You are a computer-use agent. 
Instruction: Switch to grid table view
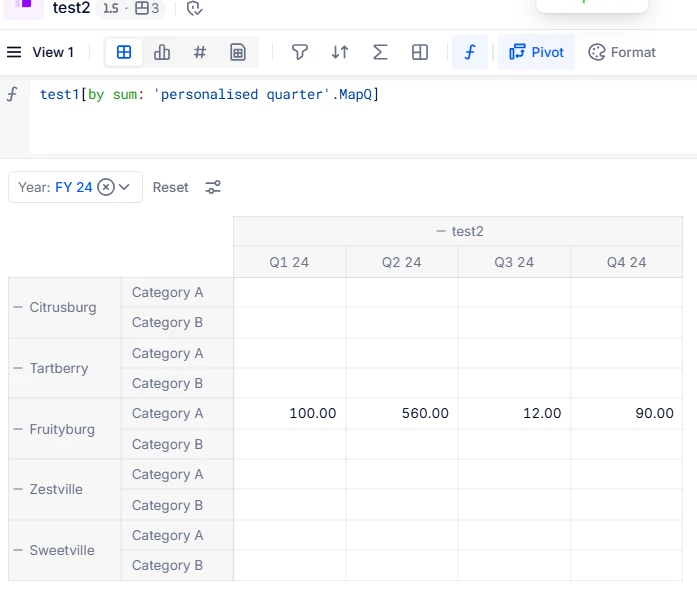pyautogui.click(x=124, y=52)
